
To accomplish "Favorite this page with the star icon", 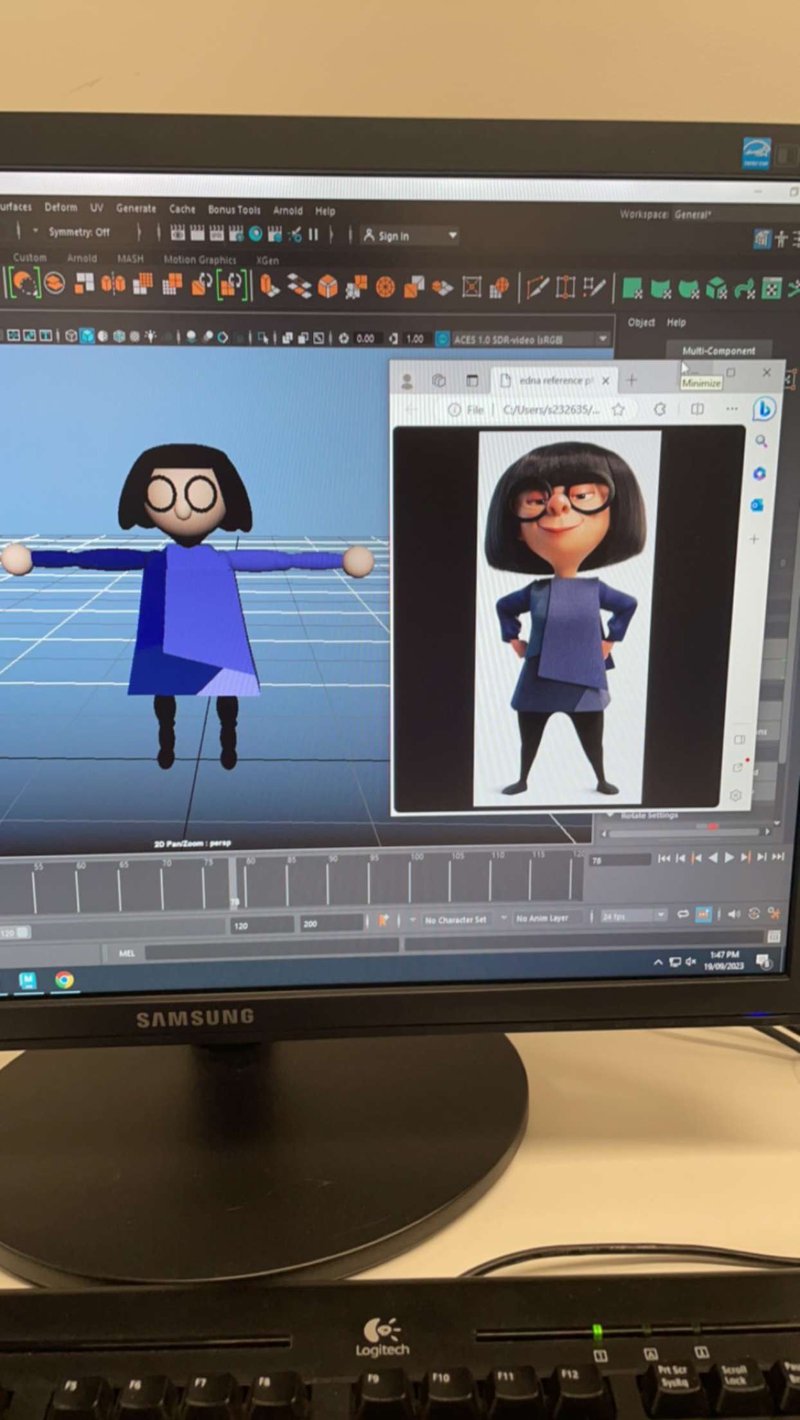I will pyautogui.click(x=618, y=410).
